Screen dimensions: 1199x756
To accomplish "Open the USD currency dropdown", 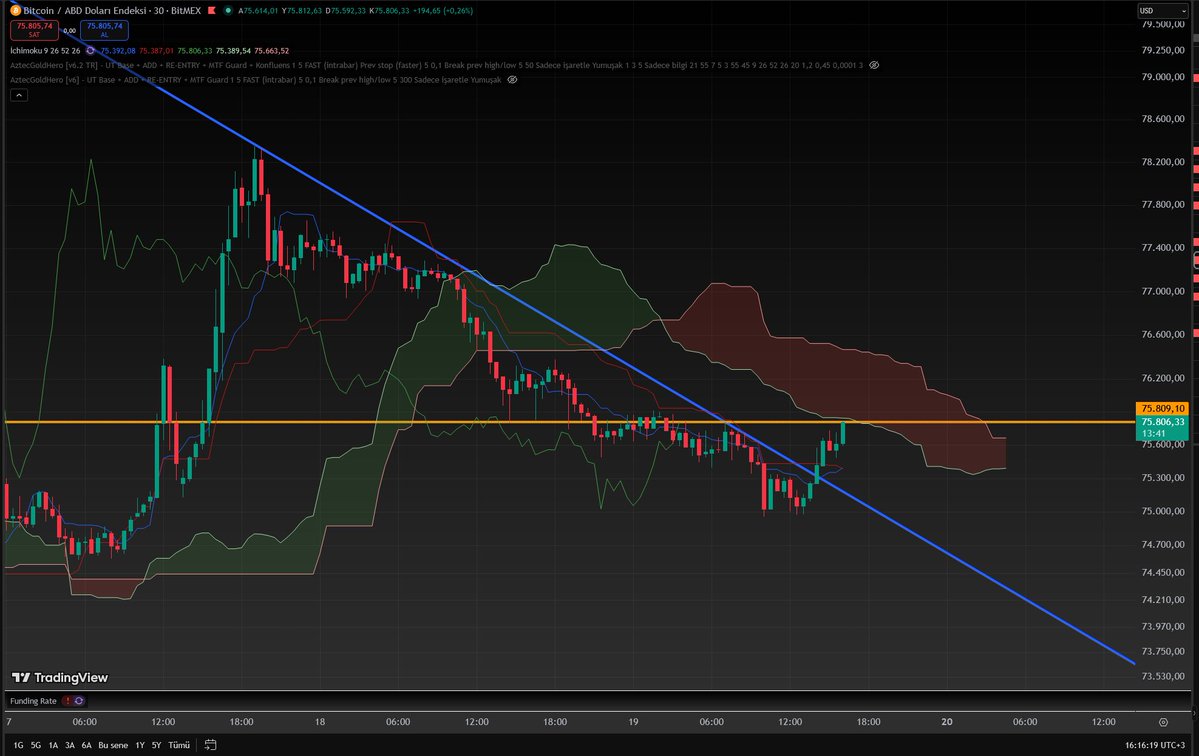I will [x=1162, y=11].
